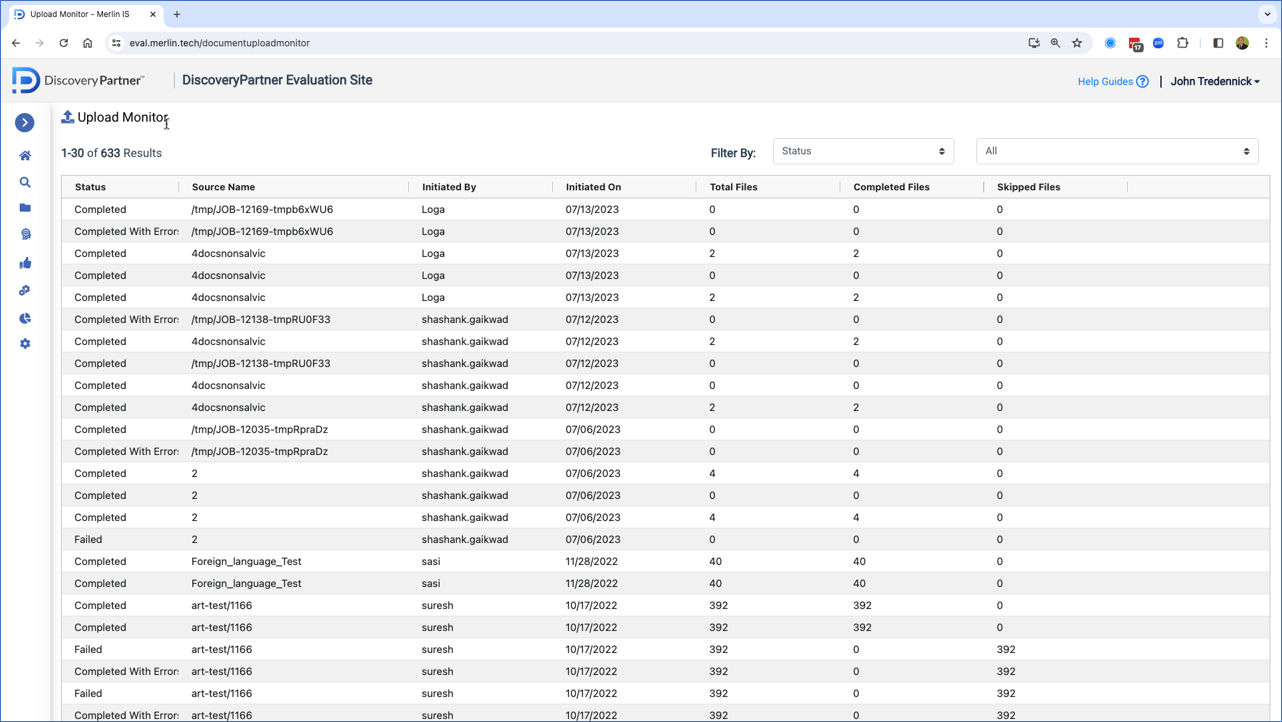
Task: Open settings gear icon in the sidebar
Action: point(25,344)
